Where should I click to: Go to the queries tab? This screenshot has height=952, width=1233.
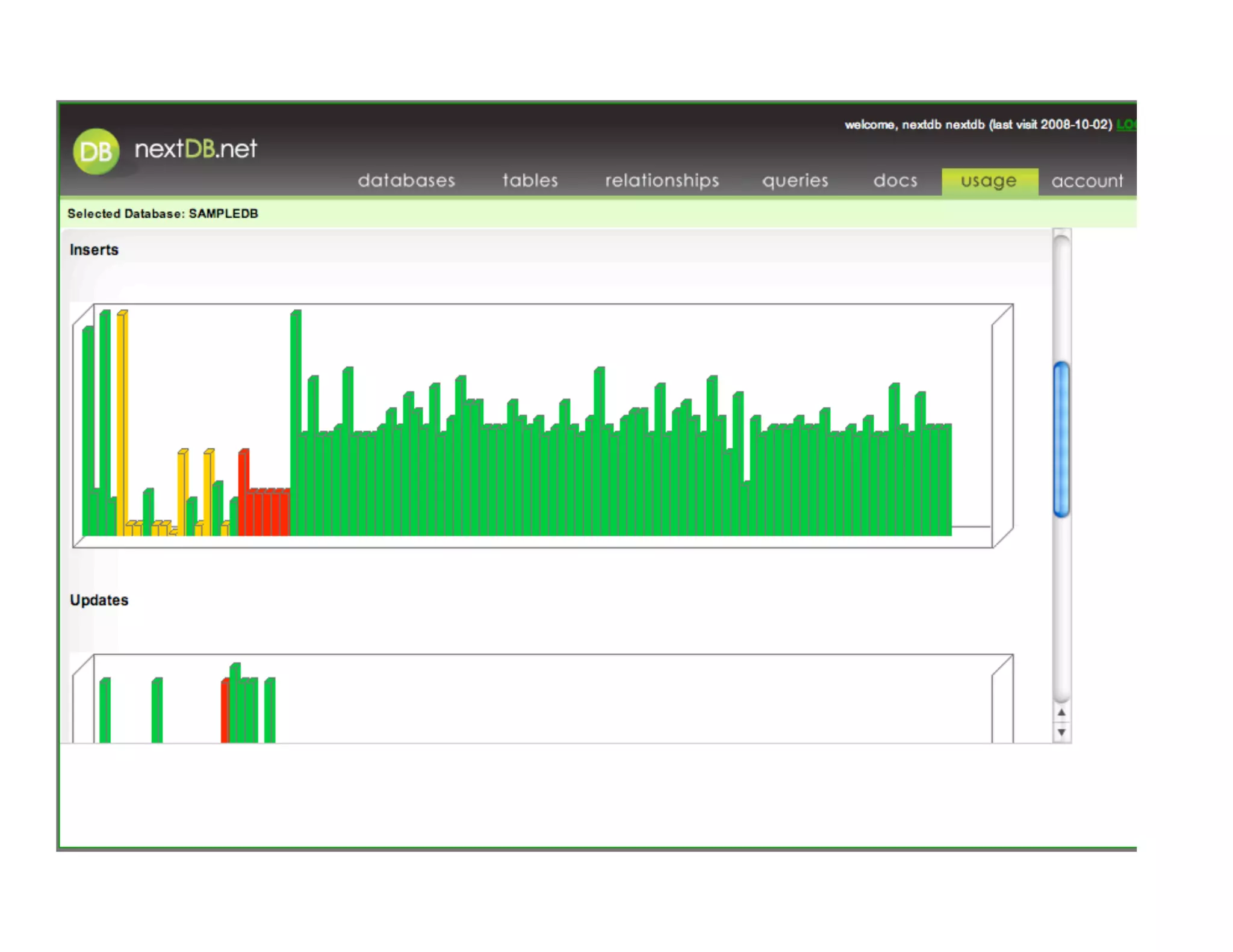click(795, 181)
